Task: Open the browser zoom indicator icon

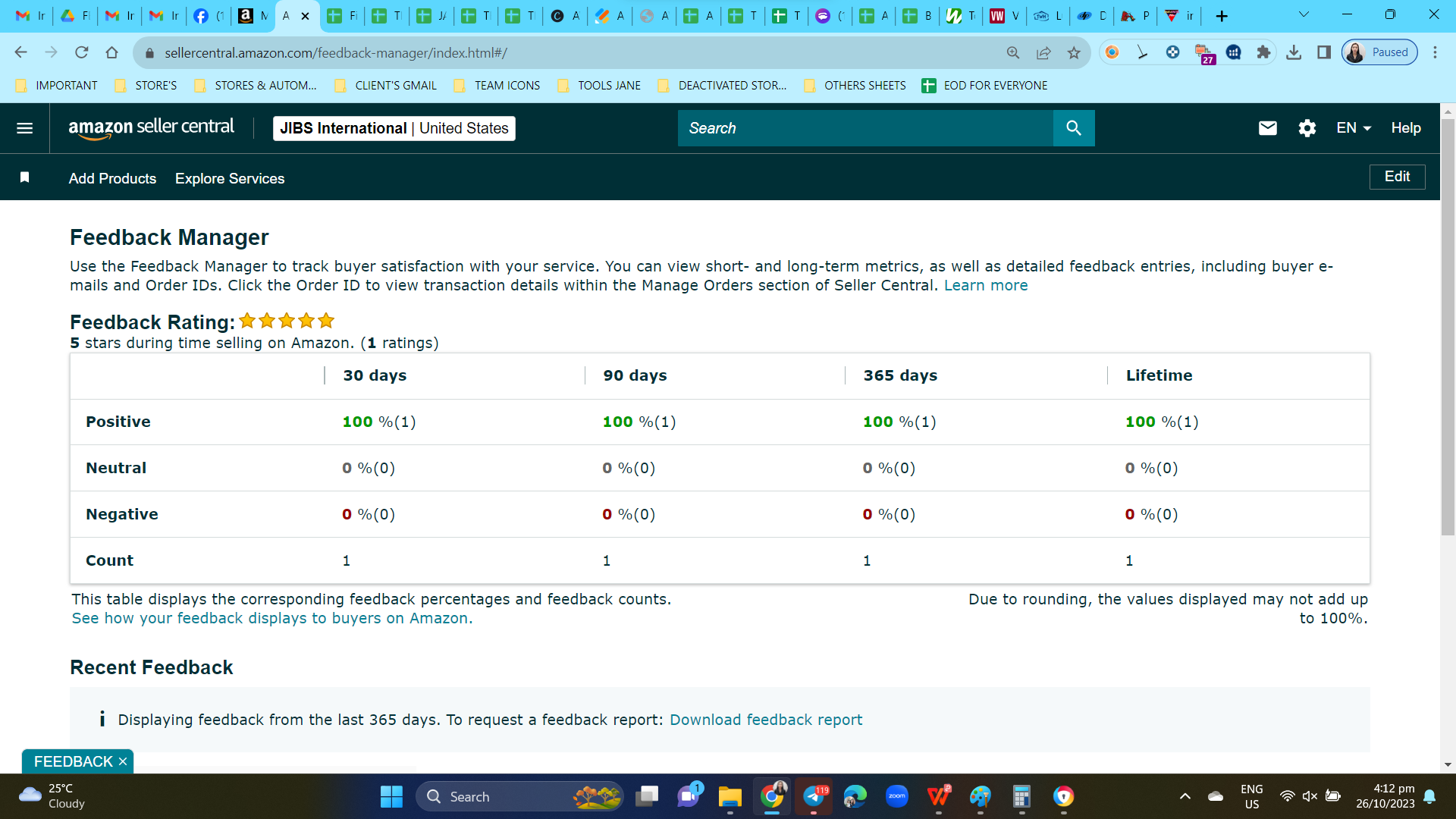Action: (1013, 52)
